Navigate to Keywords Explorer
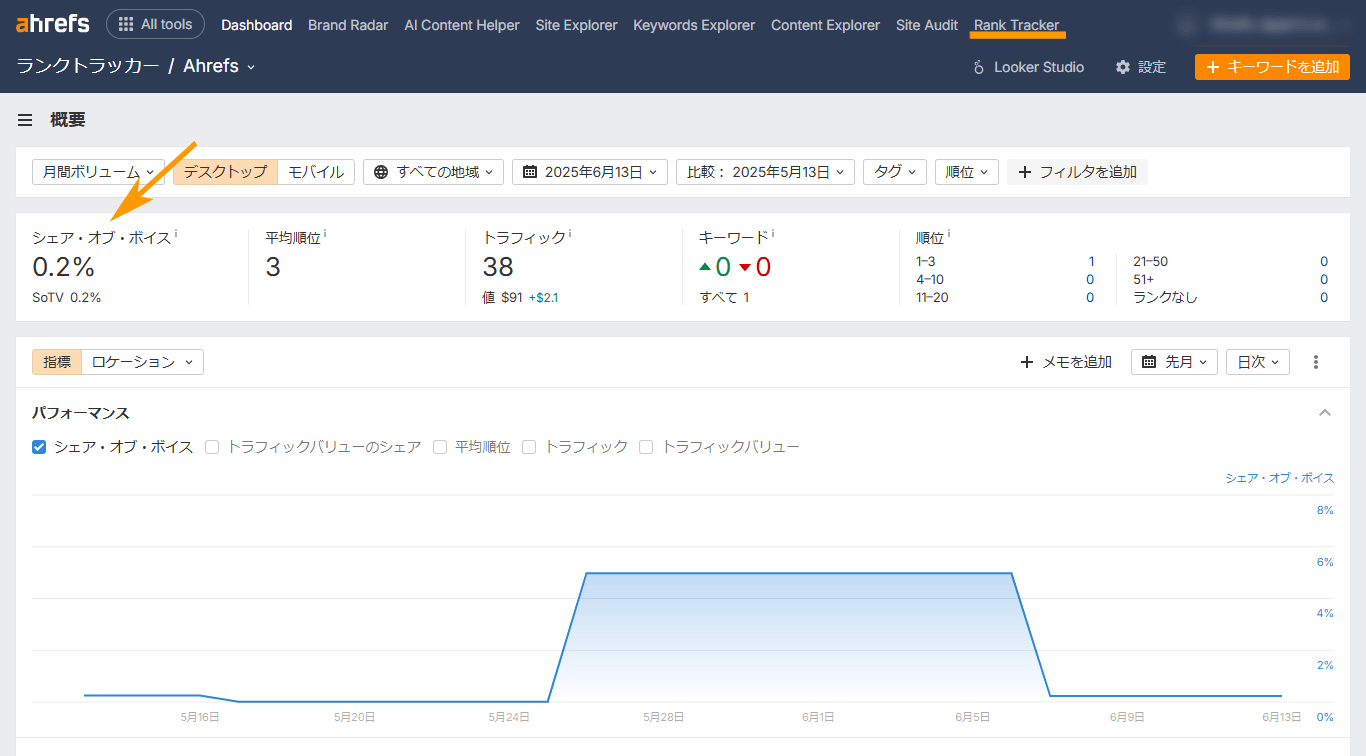The image size is (1366, 756). 693,25
